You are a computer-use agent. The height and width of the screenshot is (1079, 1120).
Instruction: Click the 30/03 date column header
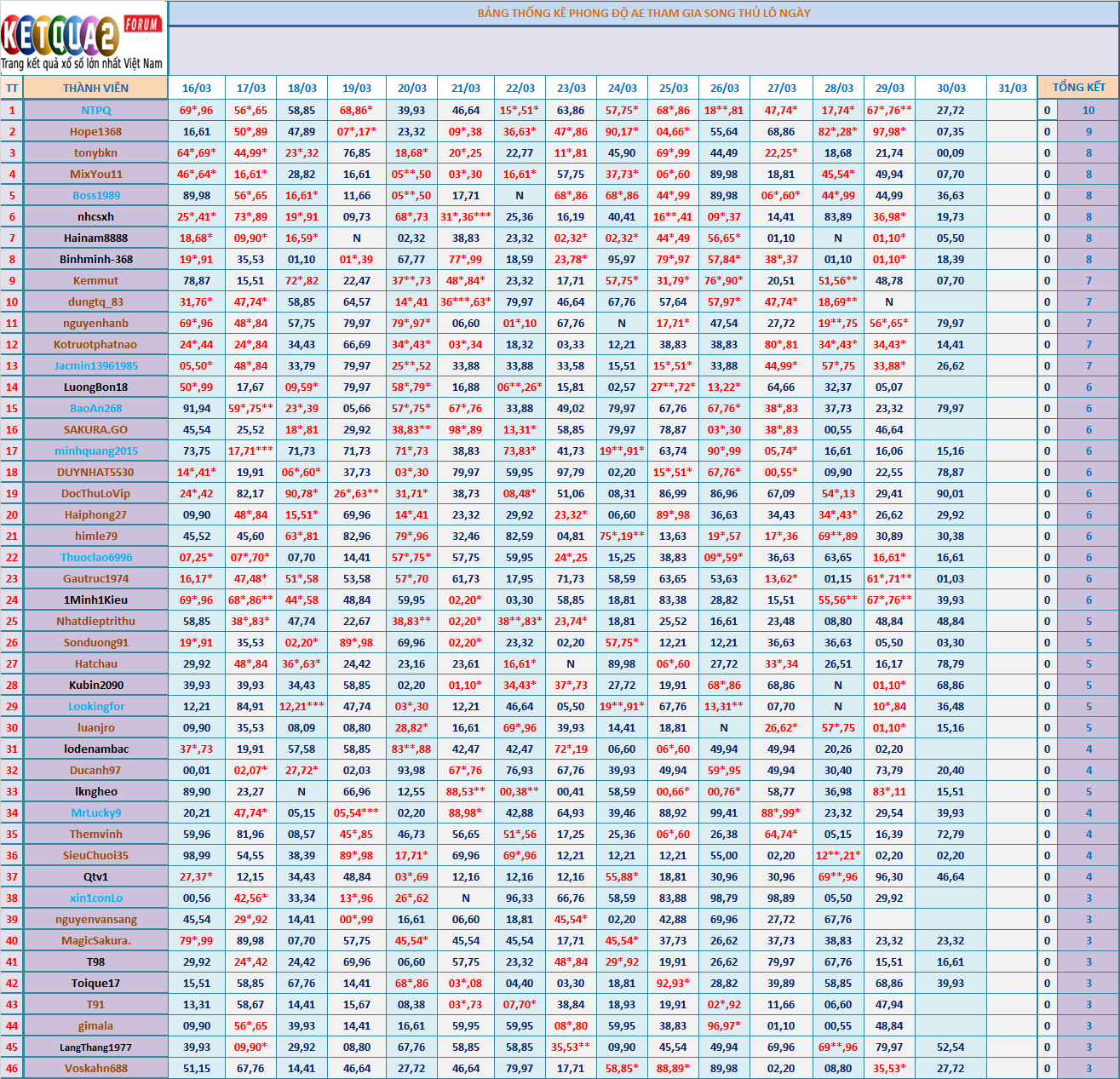click(x=951, y=88)
